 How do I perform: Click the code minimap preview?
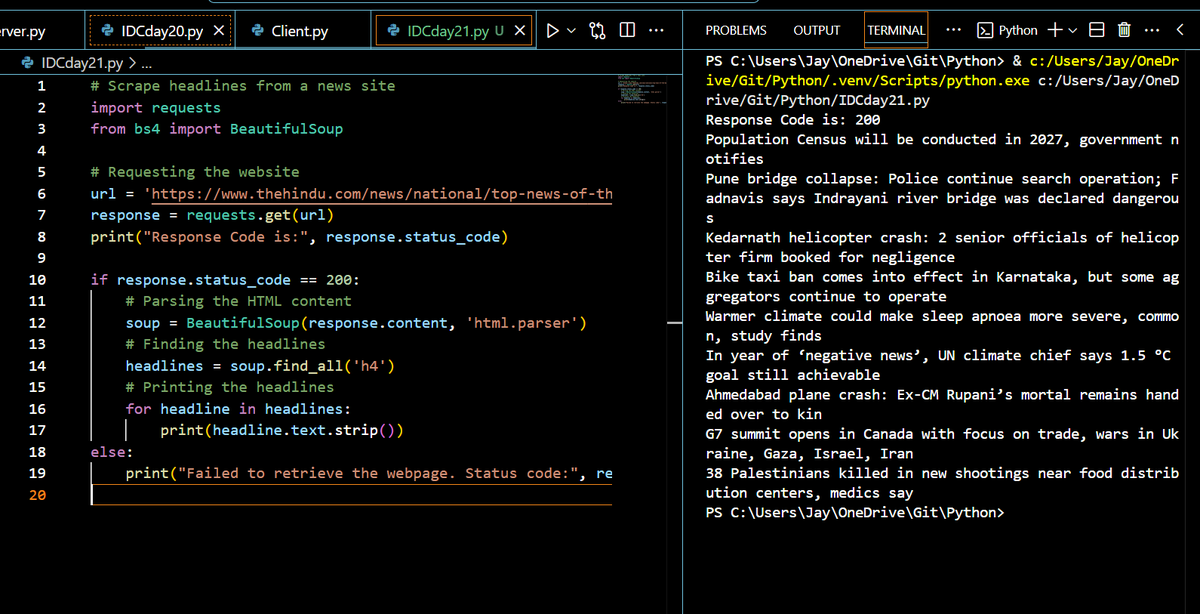644,88
